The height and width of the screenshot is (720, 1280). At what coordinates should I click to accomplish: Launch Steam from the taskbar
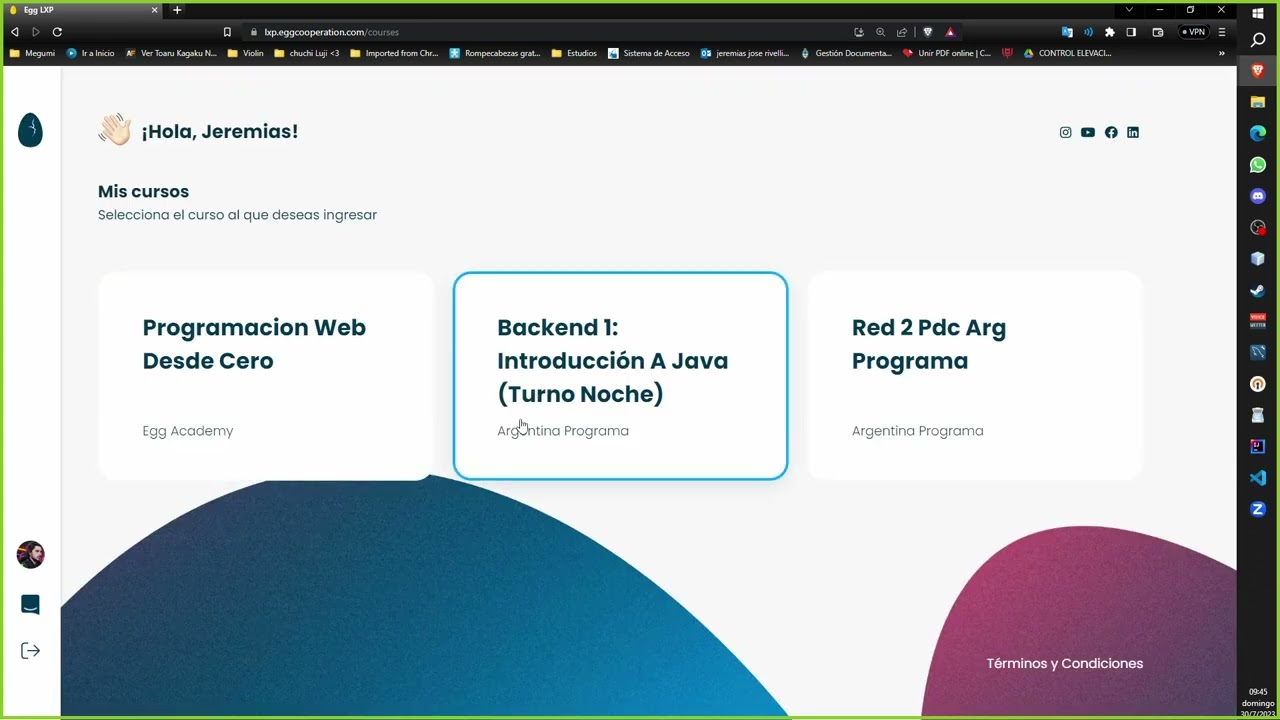click(x=1258, y=290)
